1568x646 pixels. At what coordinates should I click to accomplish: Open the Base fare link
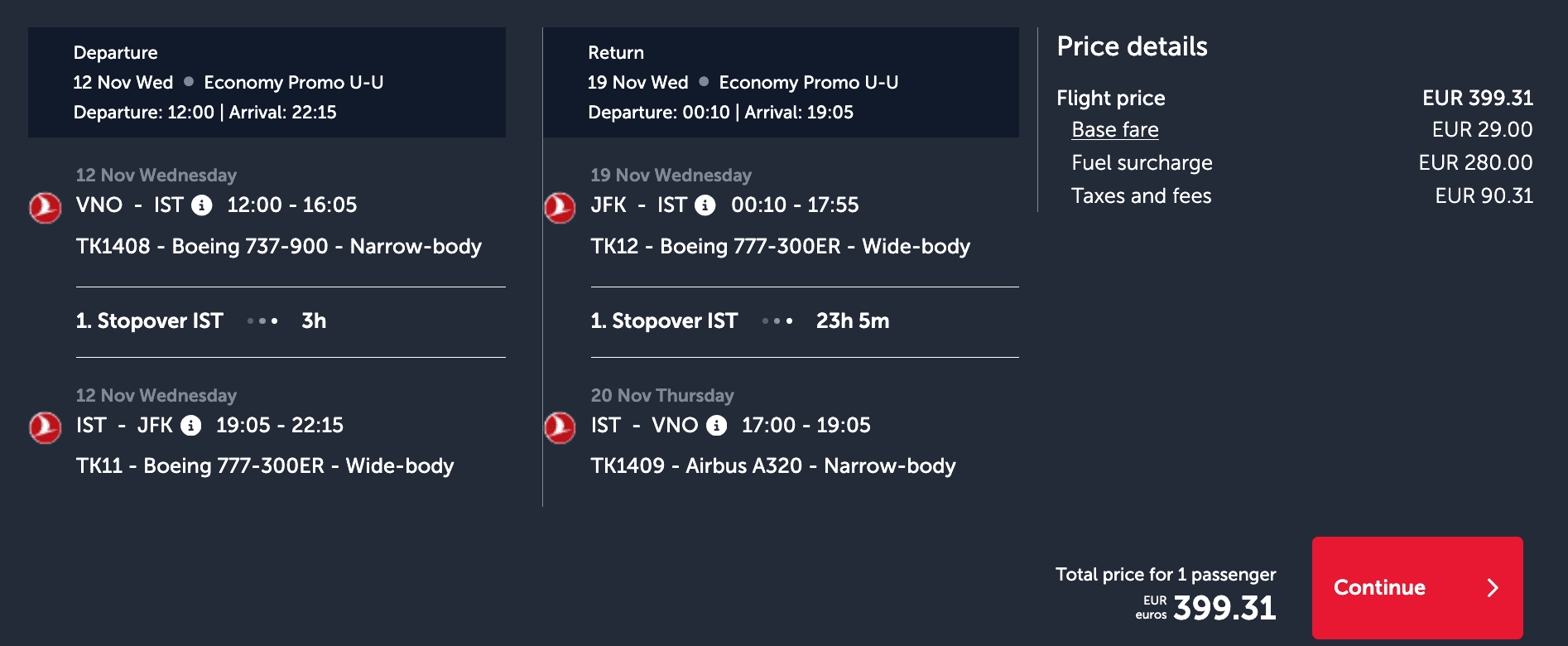[x=1114, y=130]
